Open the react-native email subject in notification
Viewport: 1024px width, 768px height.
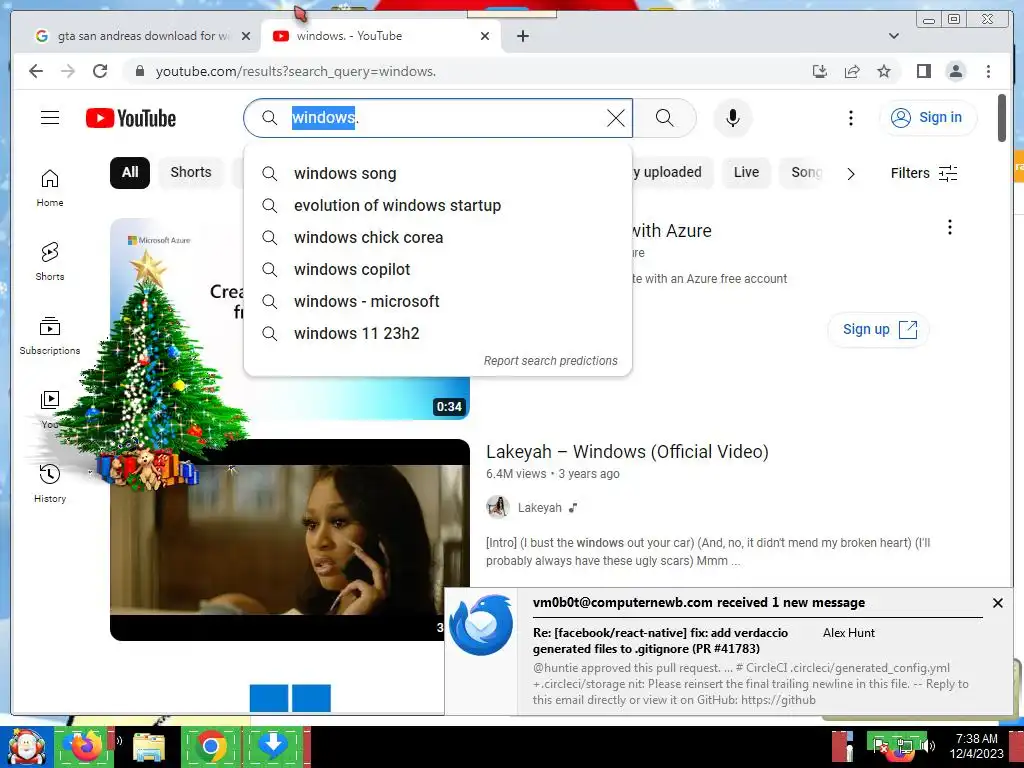(x=660, y=641)
